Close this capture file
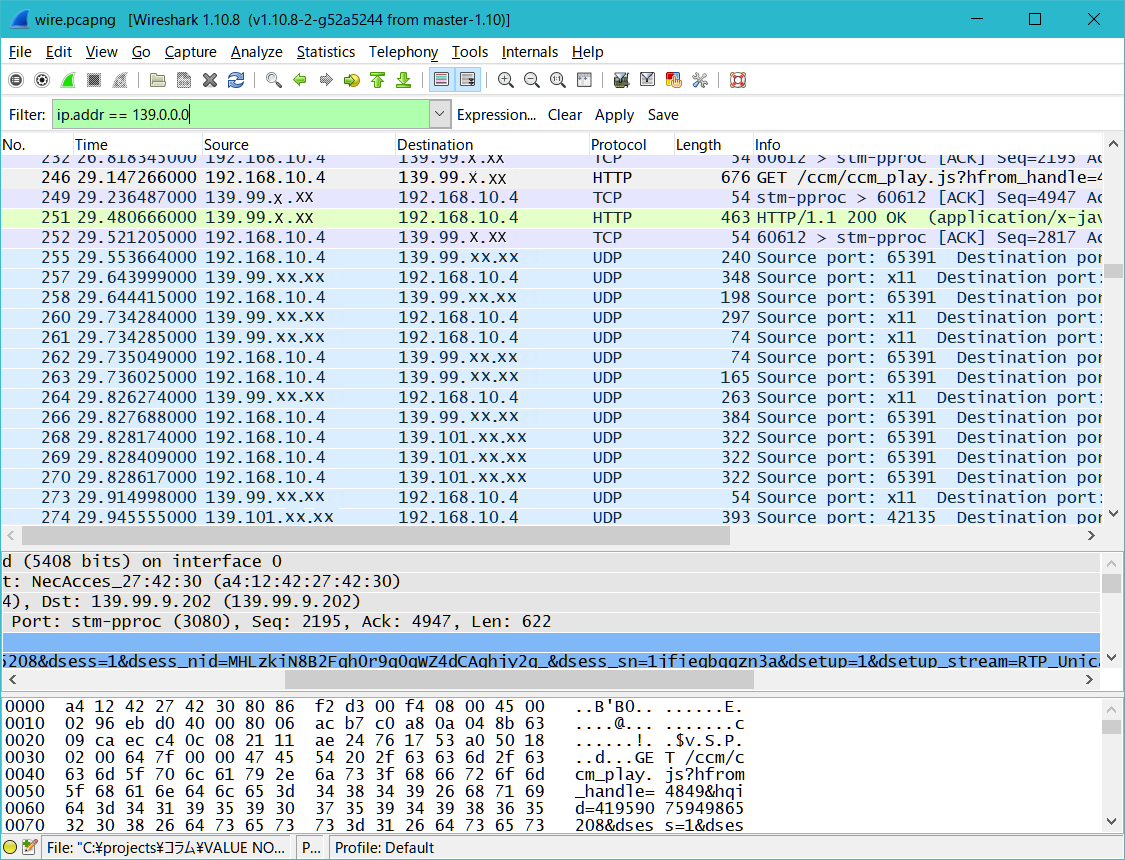Viewport: 1125px width, 860px height. pyautogui.click(x=210, y=80)
